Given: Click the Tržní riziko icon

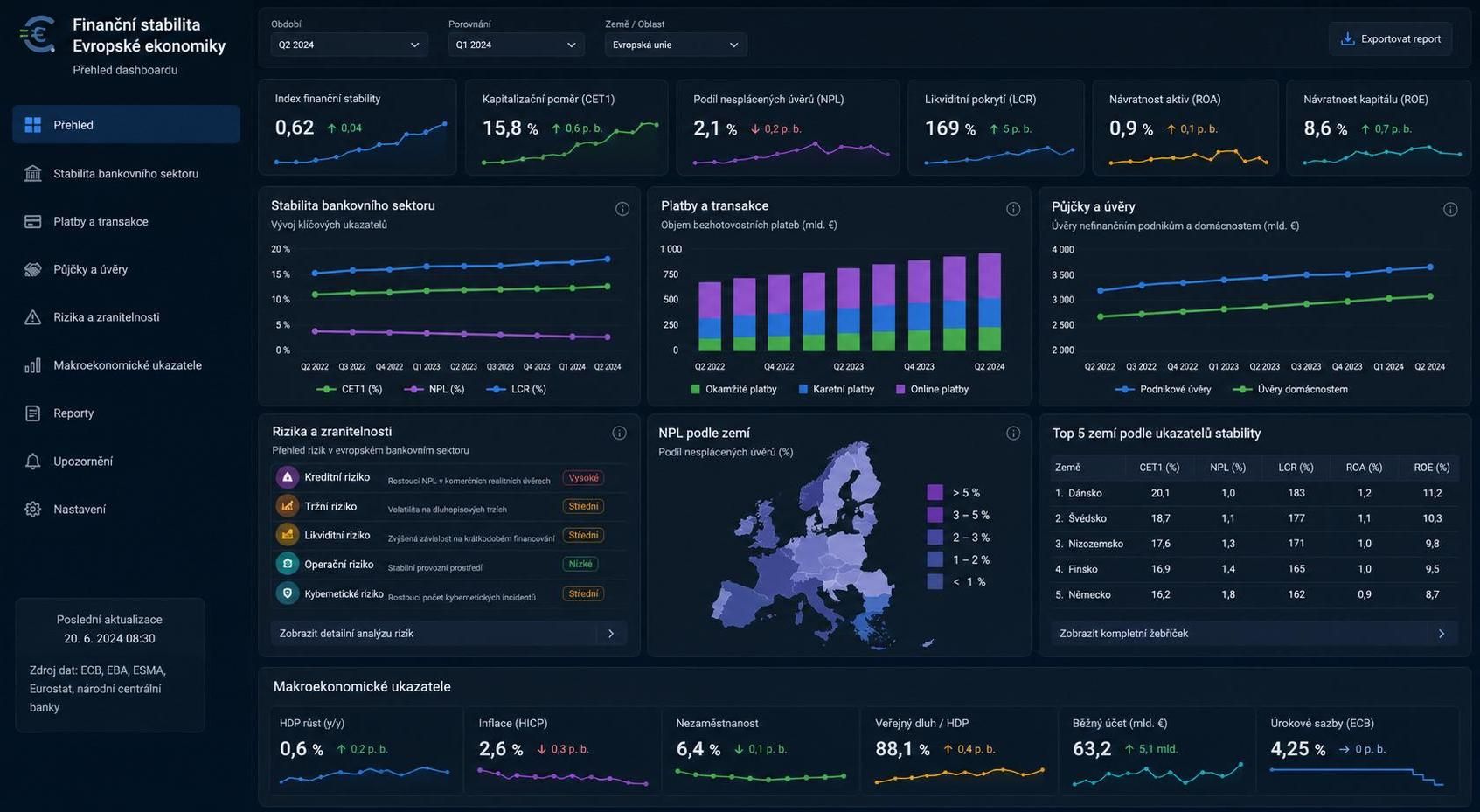Looking at the screenshot, I should [287, 506].
